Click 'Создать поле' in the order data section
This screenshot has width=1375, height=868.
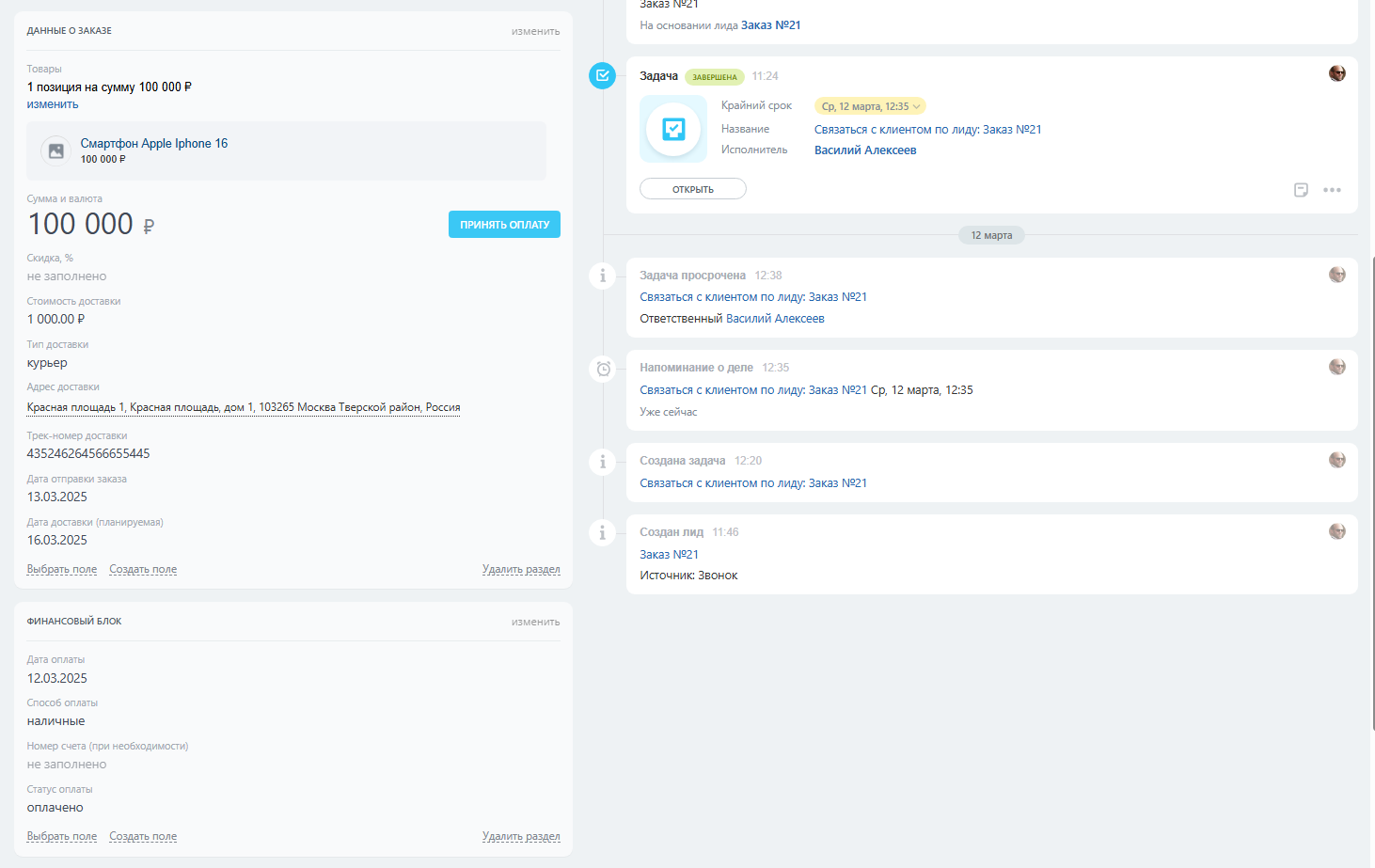tap(143, 569)
